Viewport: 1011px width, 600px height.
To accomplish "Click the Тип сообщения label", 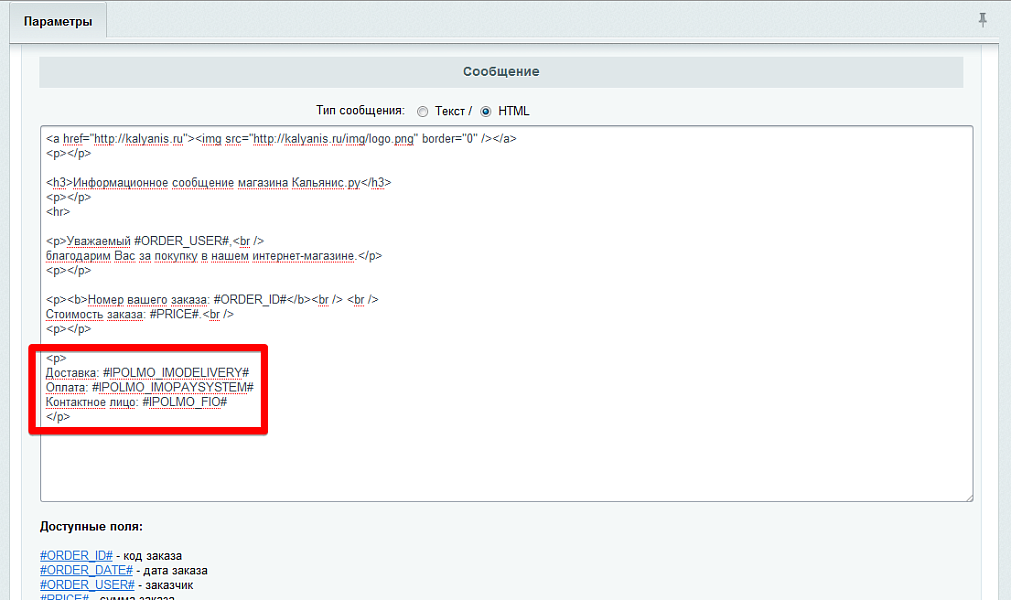I will pos(359,111).
